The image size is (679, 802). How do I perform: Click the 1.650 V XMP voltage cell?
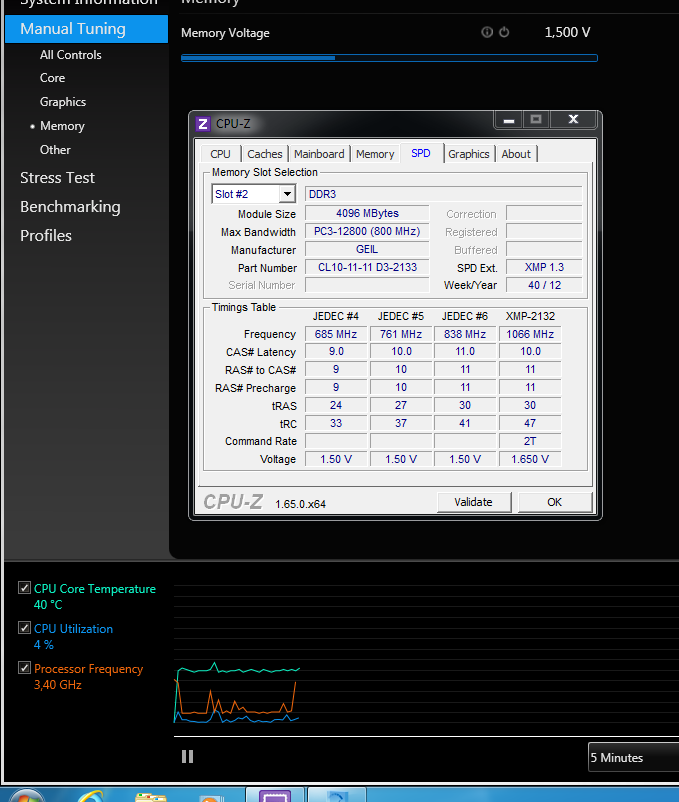pos(530,459)
